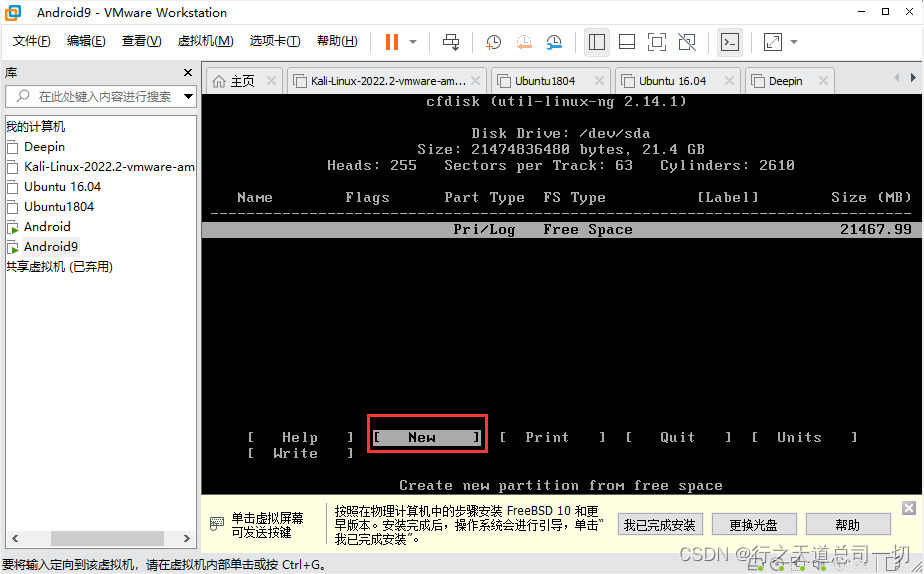Select 我的计算机 in the library tree
This screenshot has width=924, height=574.
click(x=35, y=126)
